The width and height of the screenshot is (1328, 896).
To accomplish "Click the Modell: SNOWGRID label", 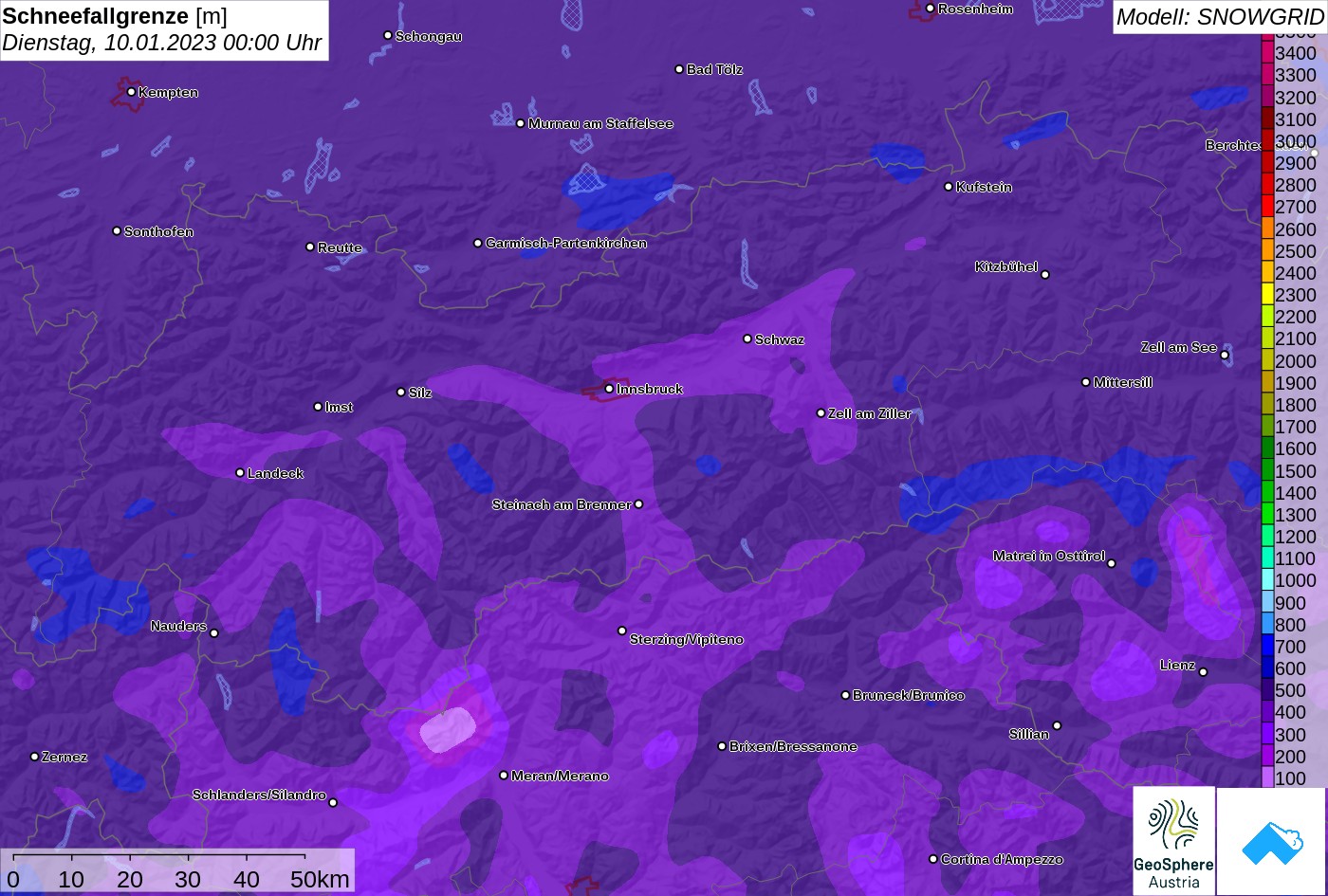I will (x=1219, y=16).
